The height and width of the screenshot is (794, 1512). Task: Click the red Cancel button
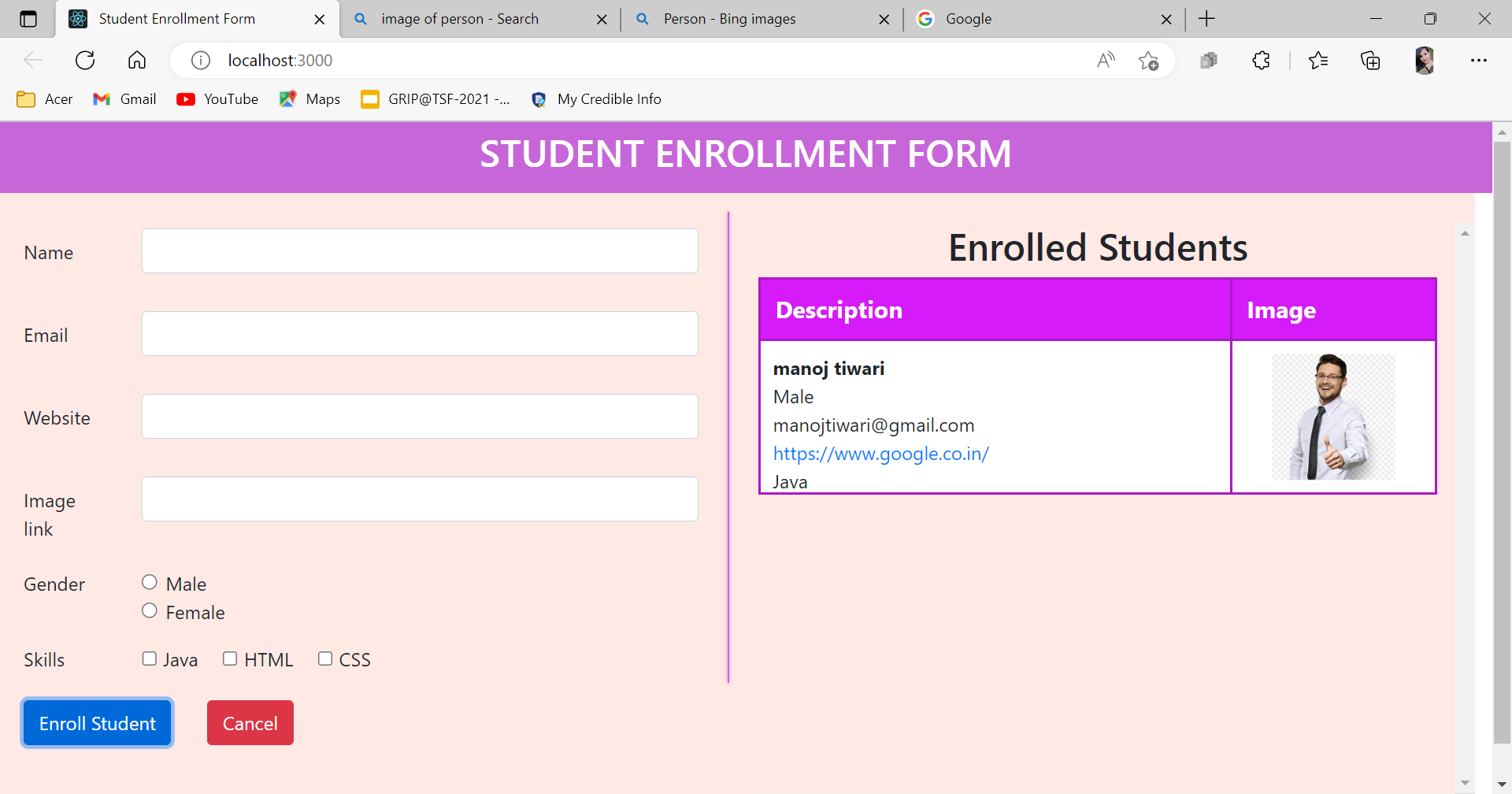click(x=250, y=723)
